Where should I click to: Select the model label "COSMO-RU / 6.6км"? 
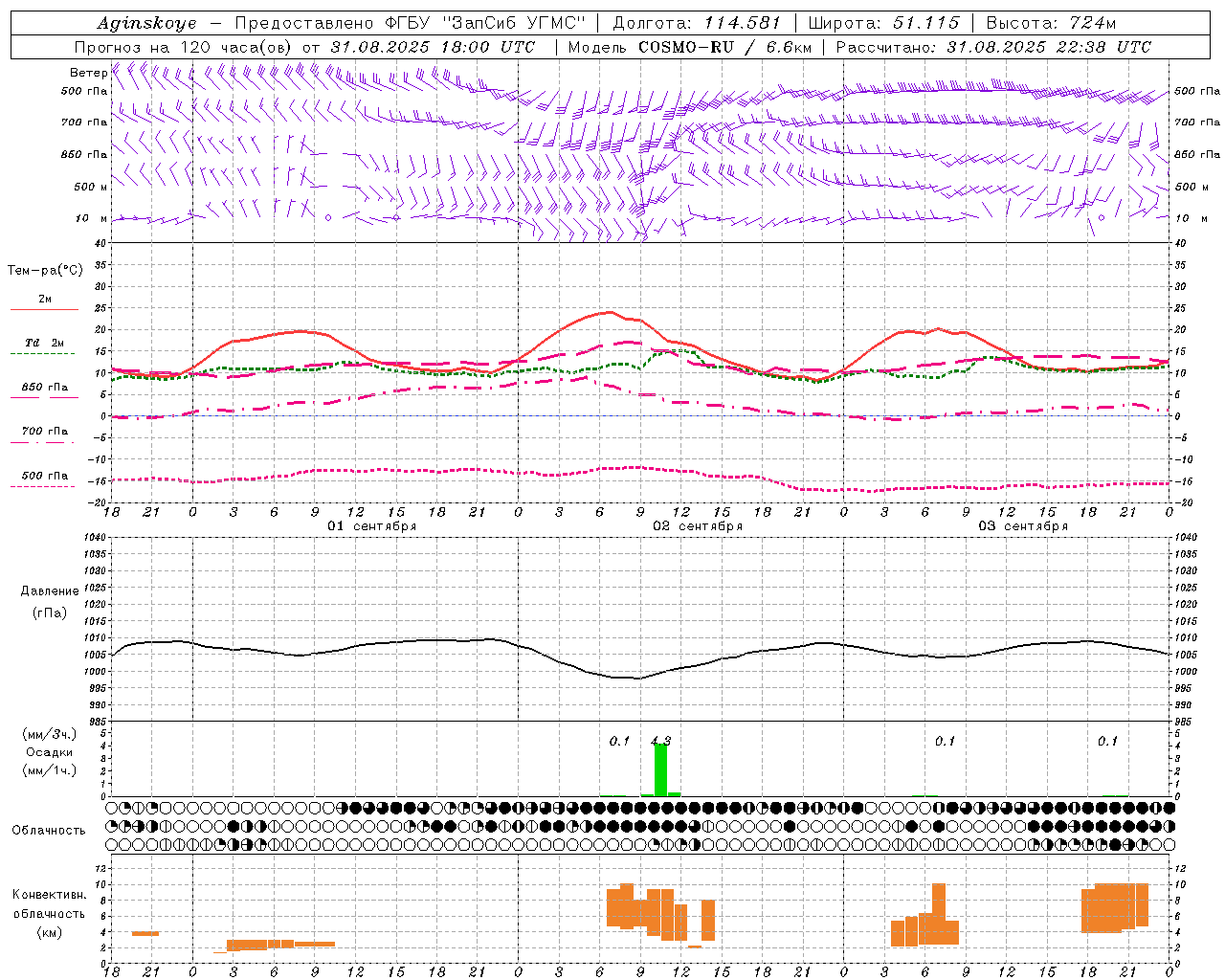[x=725, y=47]
